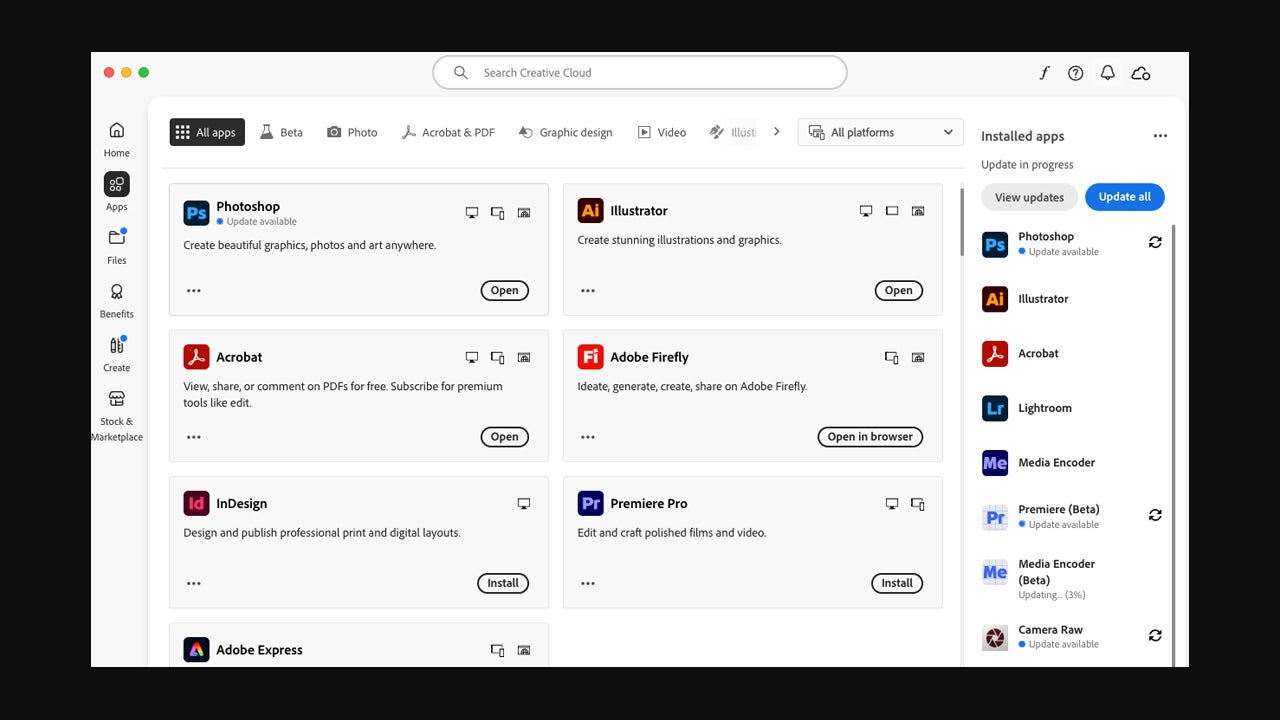Click the help question mark icon
The image size is (1280, 720).
pyautogui.click(x=1075, y=73)
